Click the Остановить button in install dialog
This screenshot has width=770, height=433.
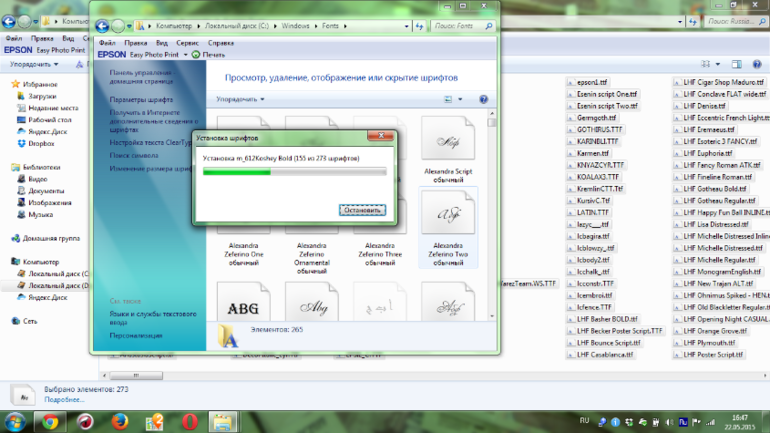[362, 211]
